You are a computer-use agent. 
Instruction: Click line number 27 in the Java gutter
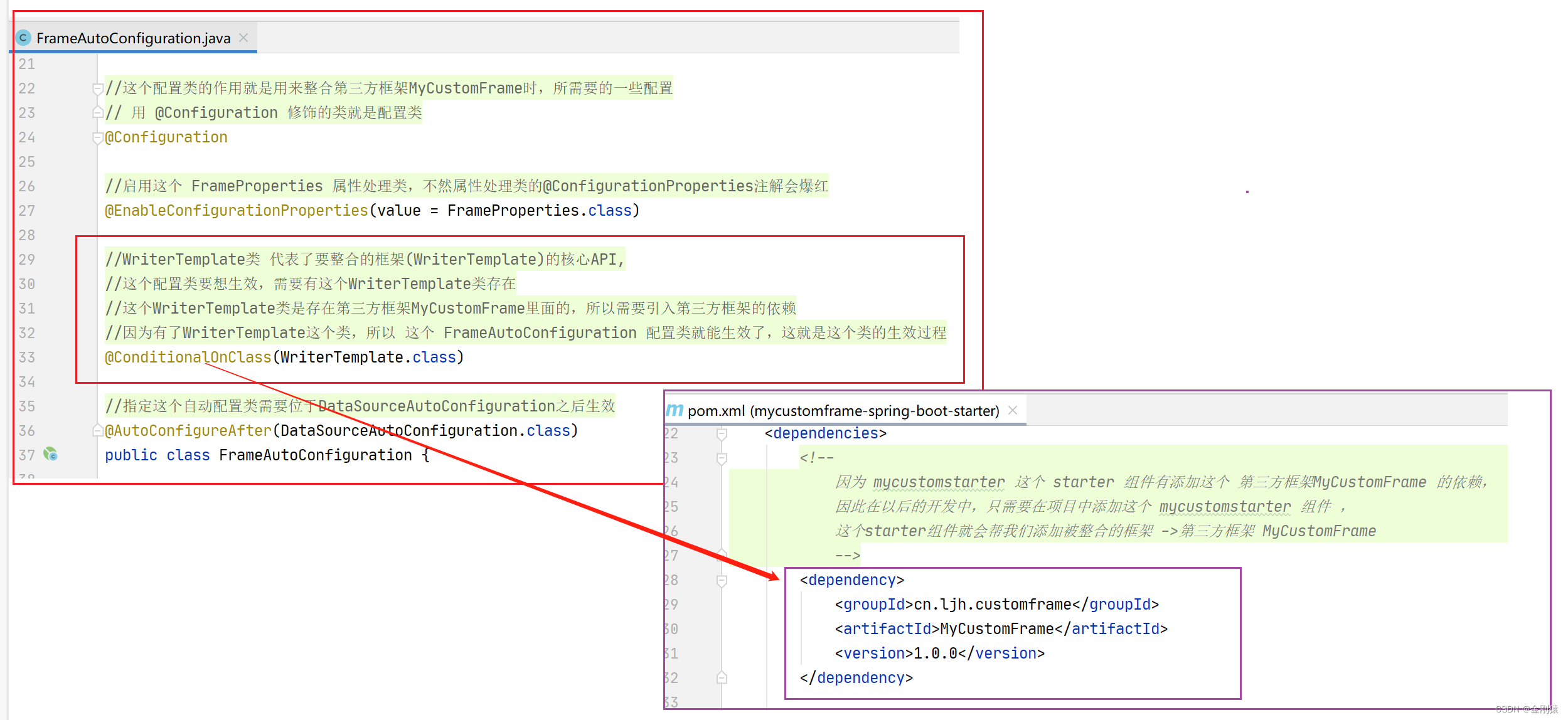pyautogui.click(x=27, y=211)
